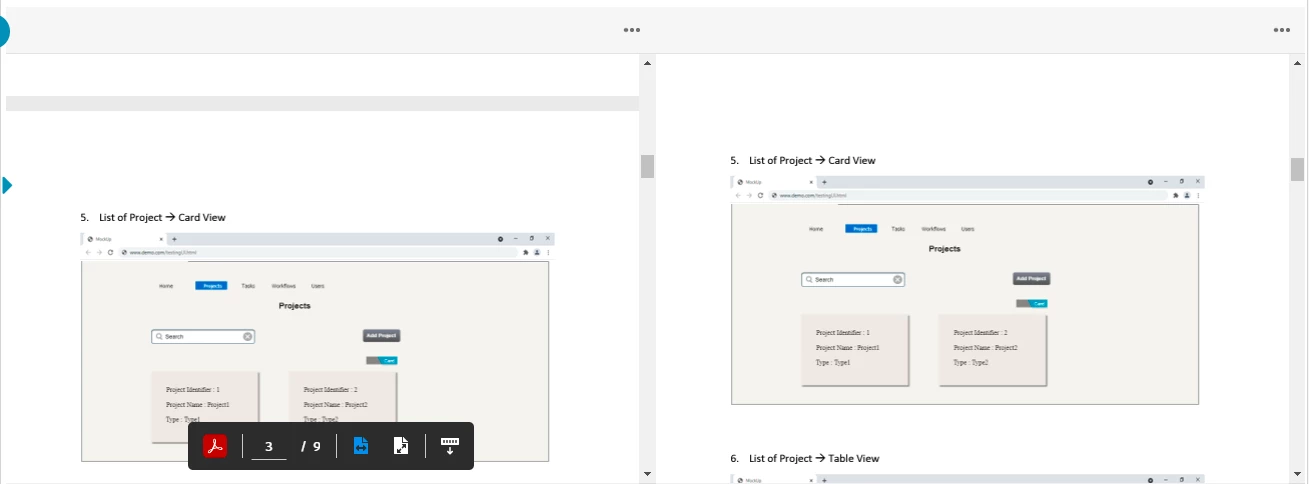
Task: Click the right pane's scroll up arrow
Action: (x=1297, y=63)
